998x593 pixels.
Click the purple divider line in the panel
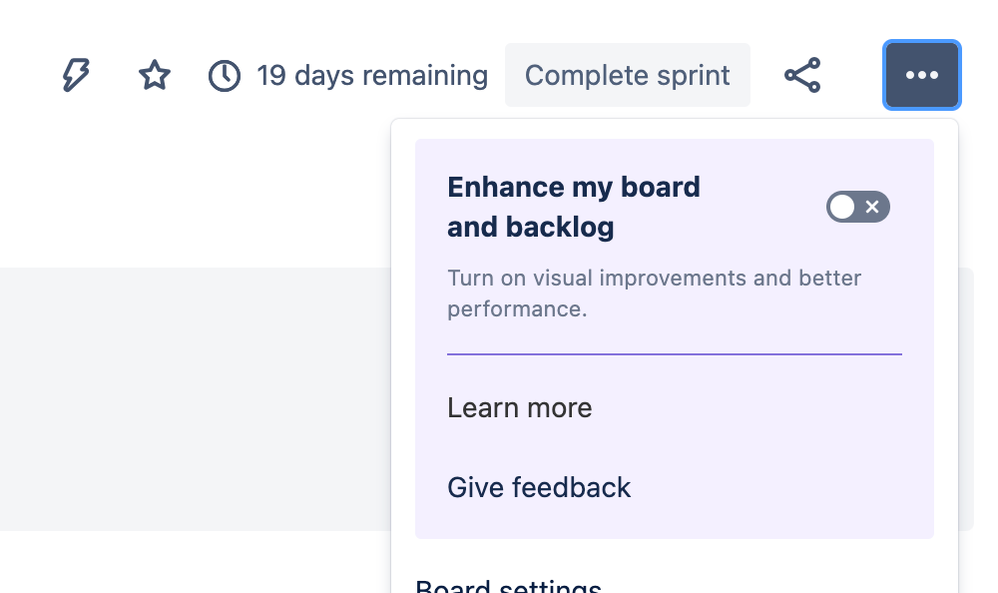point(674,354)
